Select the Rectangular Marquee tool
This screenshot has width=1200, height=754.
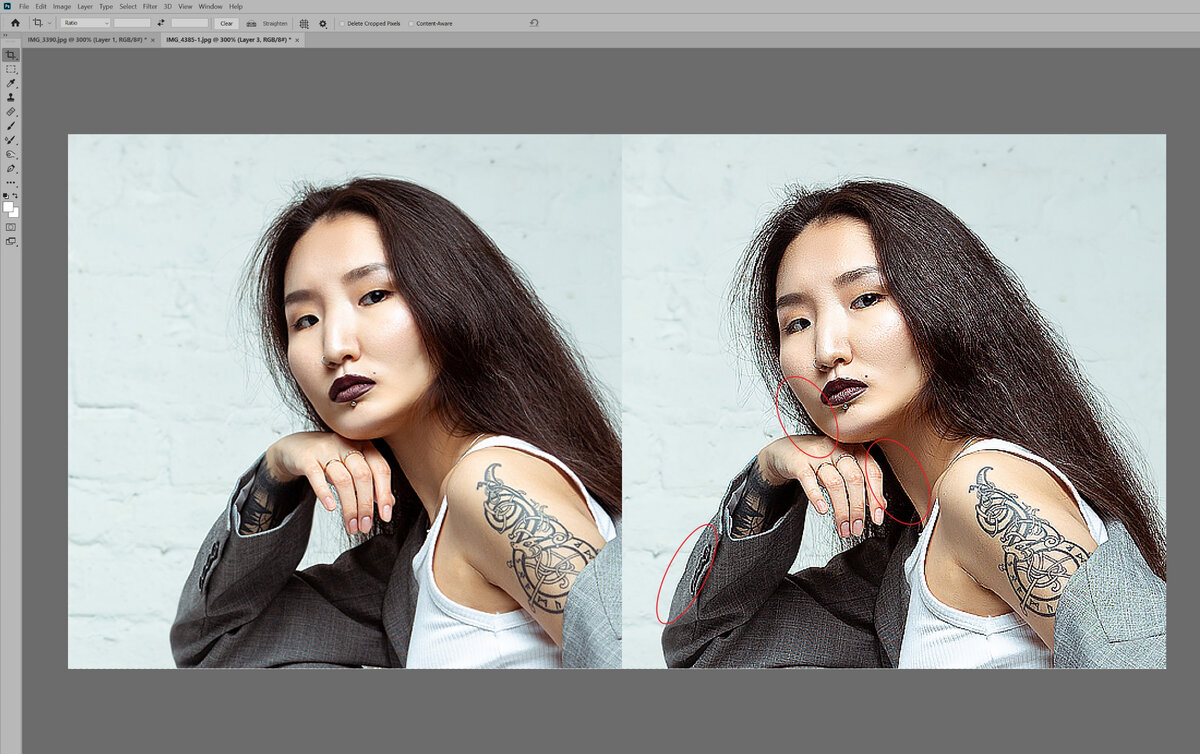point(11,69)
